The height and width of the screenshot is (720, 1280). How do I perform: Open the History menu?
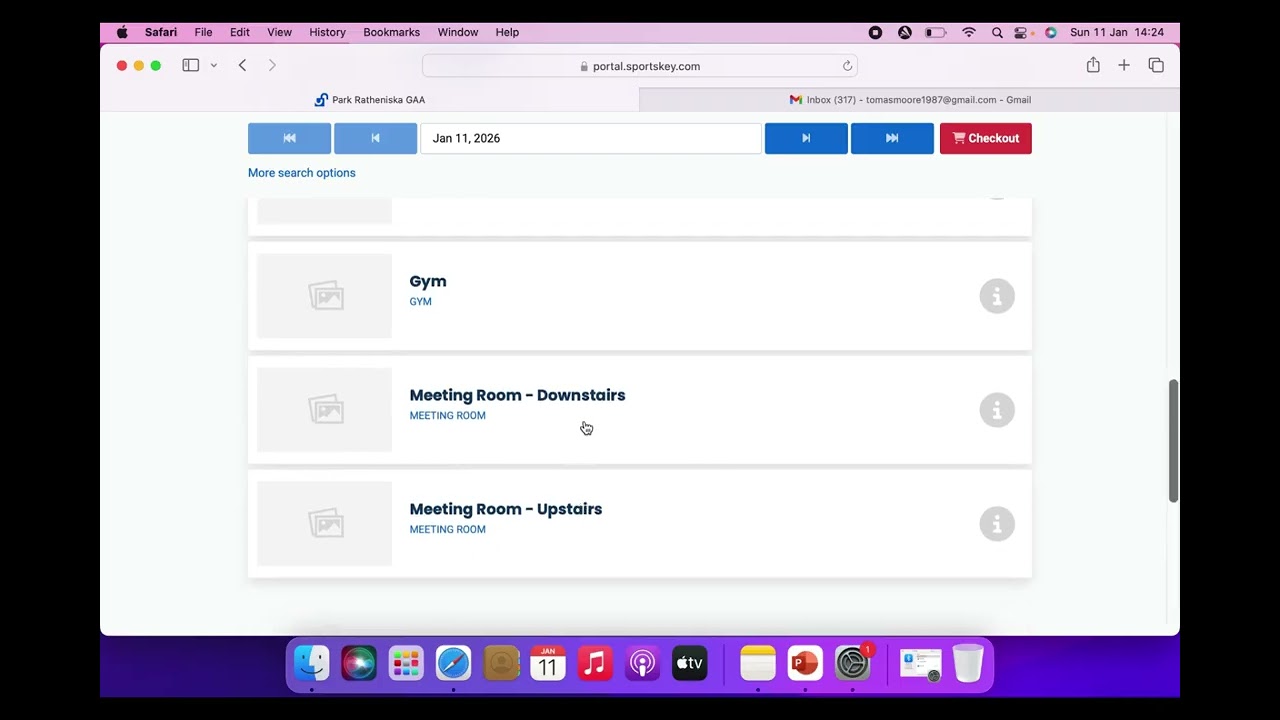point(327,32)
